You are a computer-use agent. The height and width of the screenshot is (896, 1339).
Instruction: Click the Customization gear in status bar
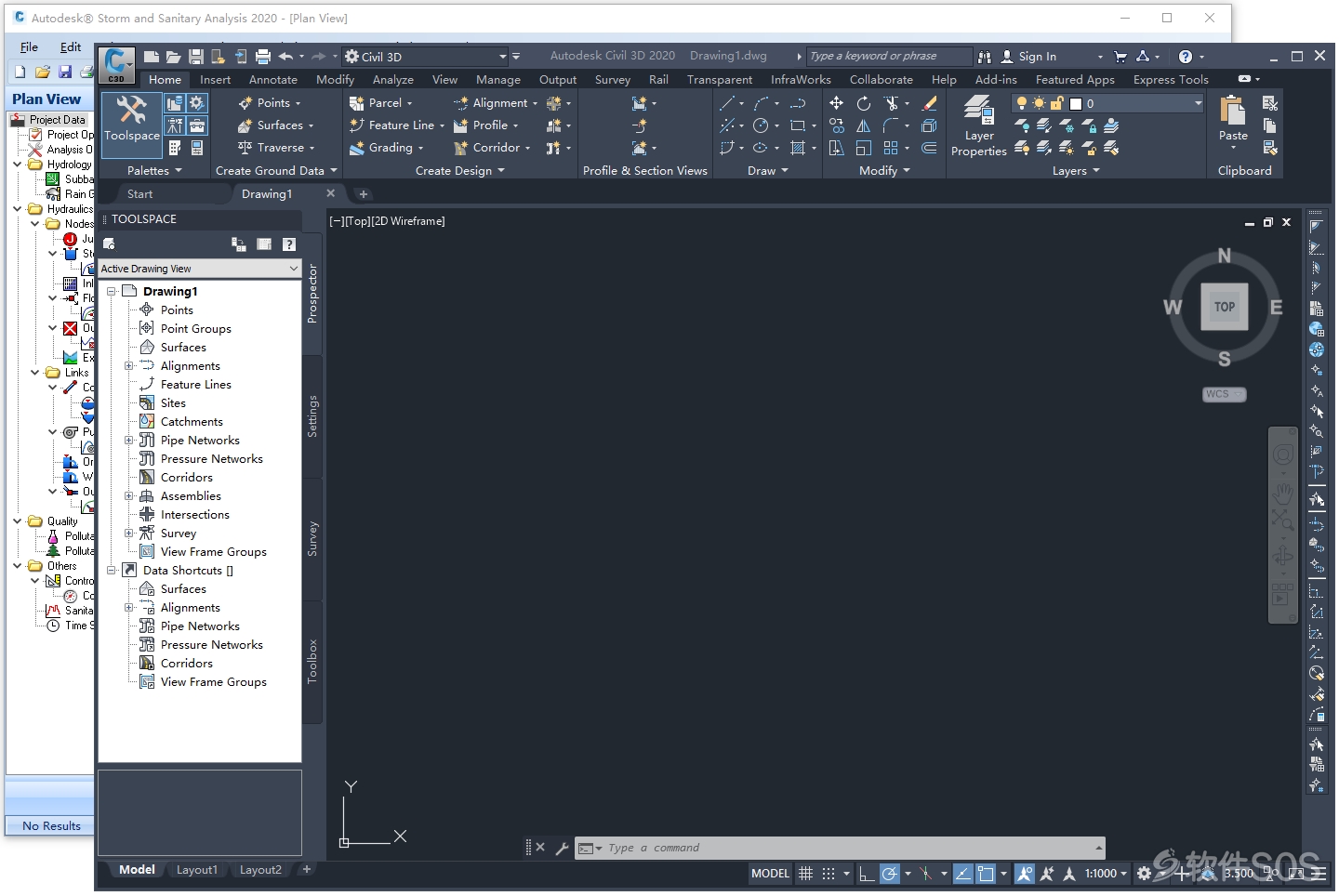[1145, 874]
